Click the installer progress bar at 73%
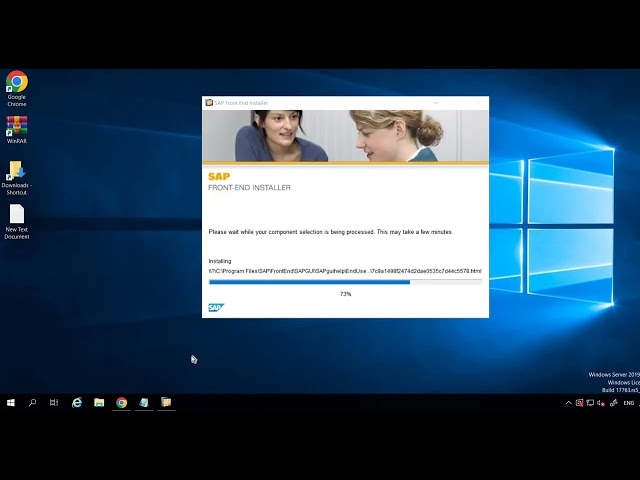The width and height of the screenshot is (640, 480). tap(345, 282)
